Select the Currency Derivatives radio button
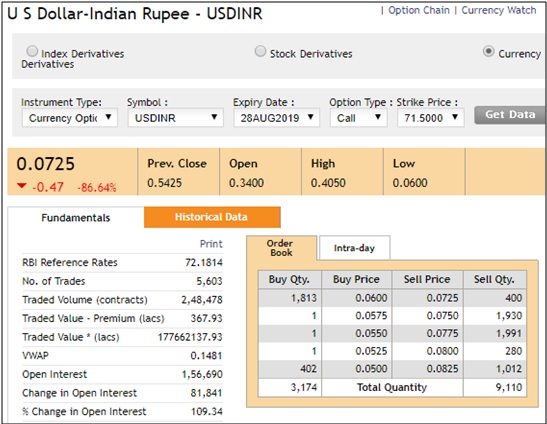This screenshot has width=547, height=424. pos(488,51)
